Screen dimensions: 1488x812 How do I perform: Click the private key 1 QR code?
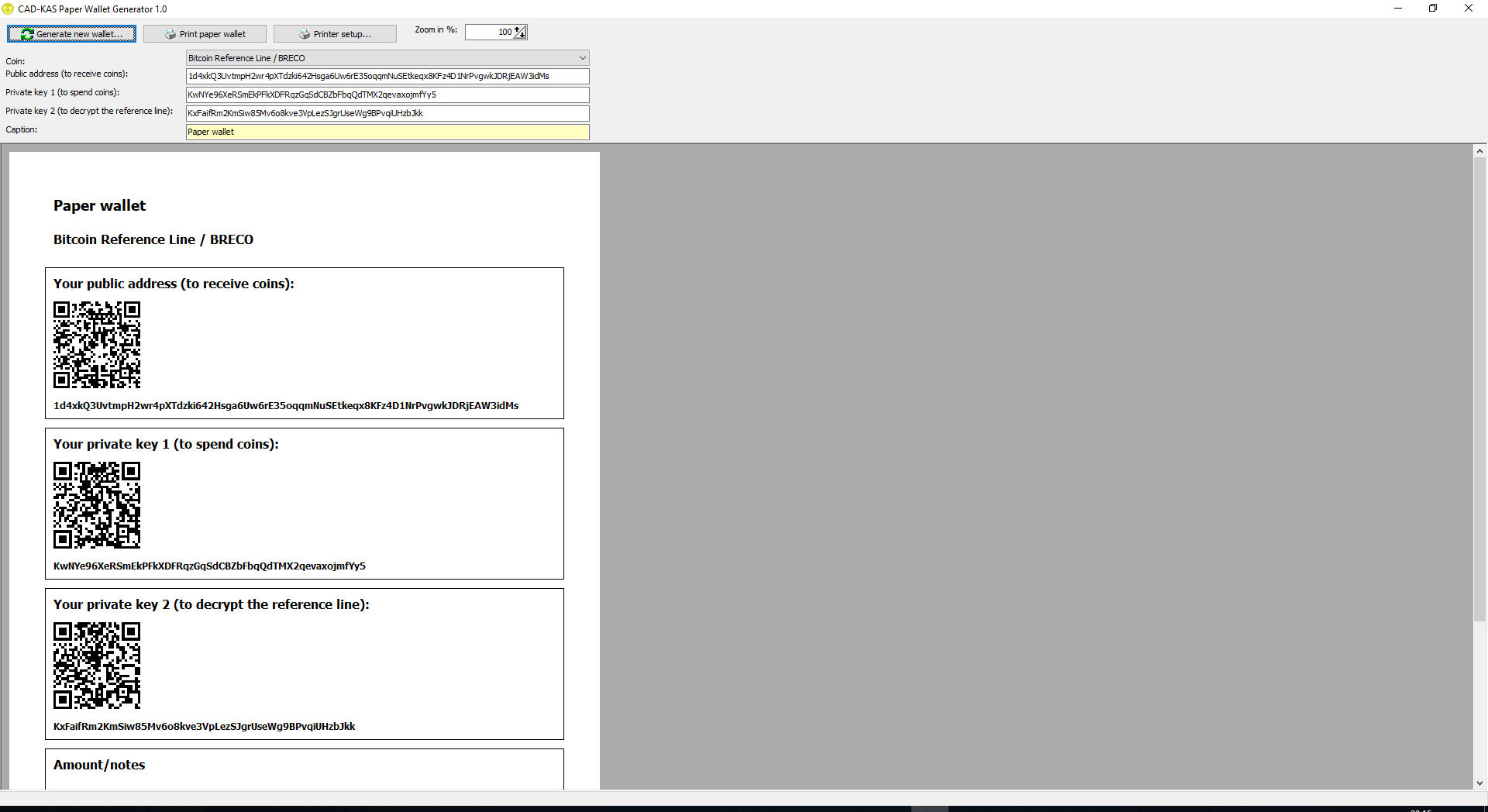(x=97, y=505)
